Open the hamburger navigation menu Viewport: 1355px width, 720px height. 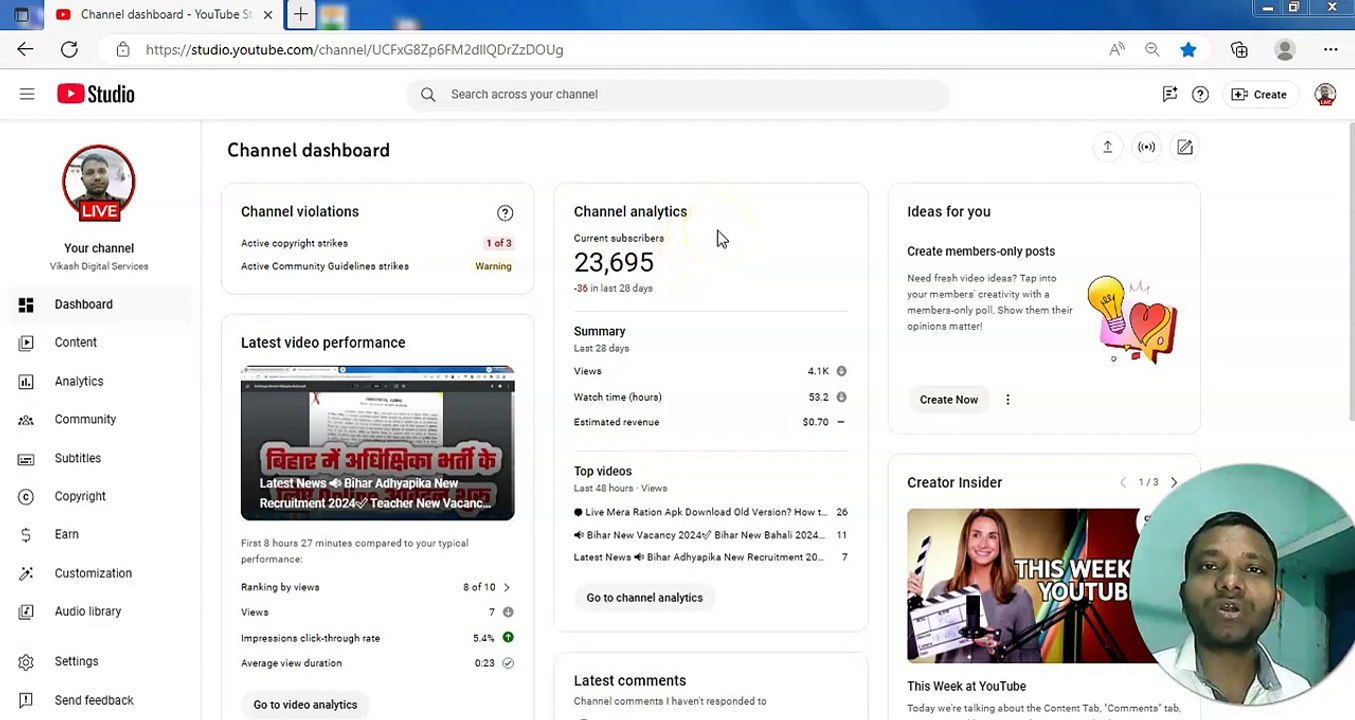coord(27,94)
